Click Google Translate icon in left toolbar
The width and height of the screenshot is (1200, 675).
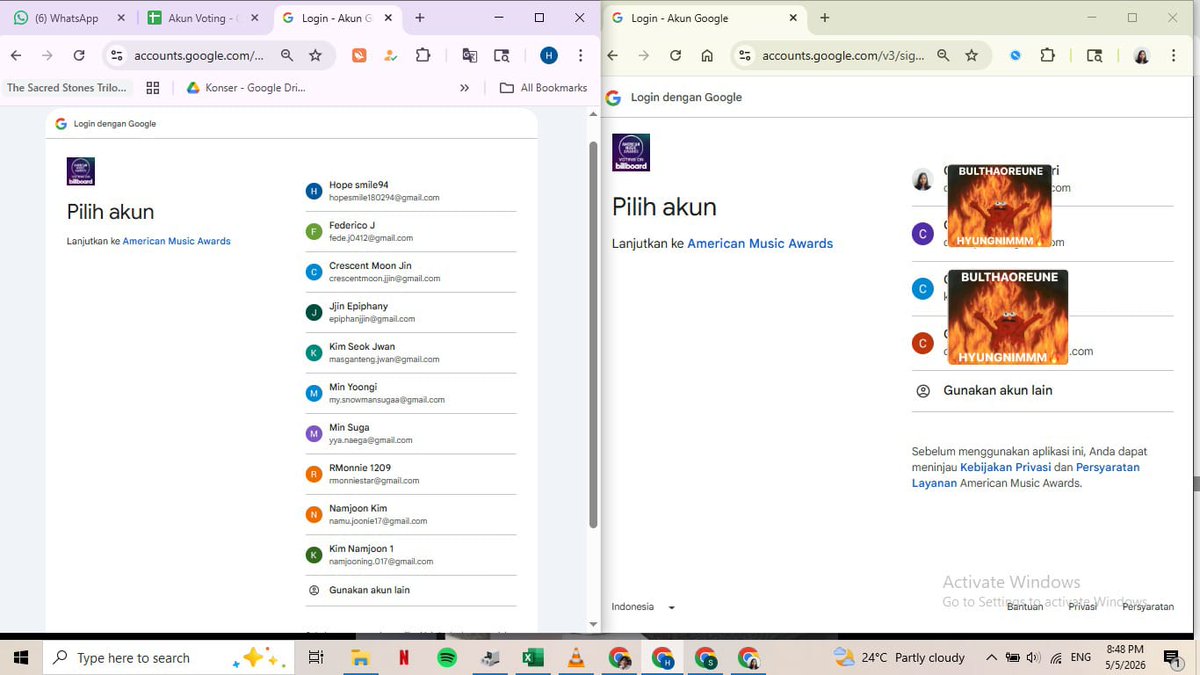469,56
